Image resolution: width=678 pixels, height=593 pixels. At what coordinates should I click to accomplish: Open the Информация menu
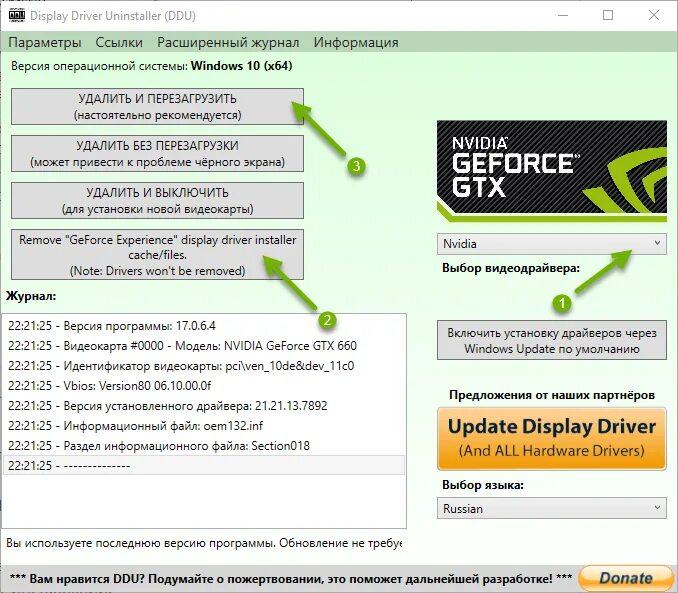coord(356,42)
